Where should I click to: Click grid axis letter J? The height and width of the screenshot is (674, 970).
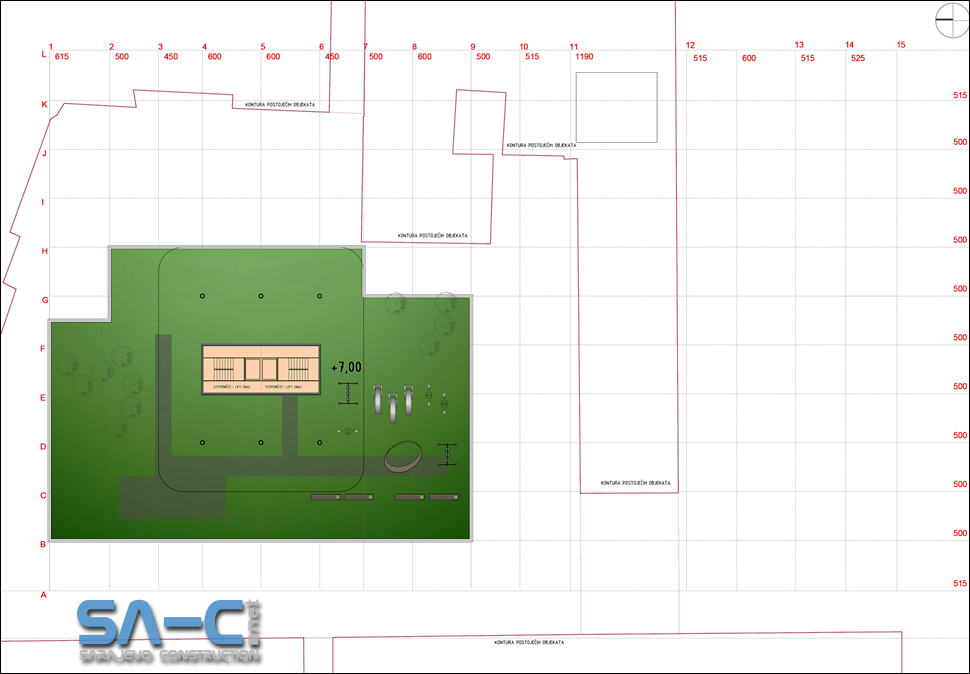pos(44,153)
